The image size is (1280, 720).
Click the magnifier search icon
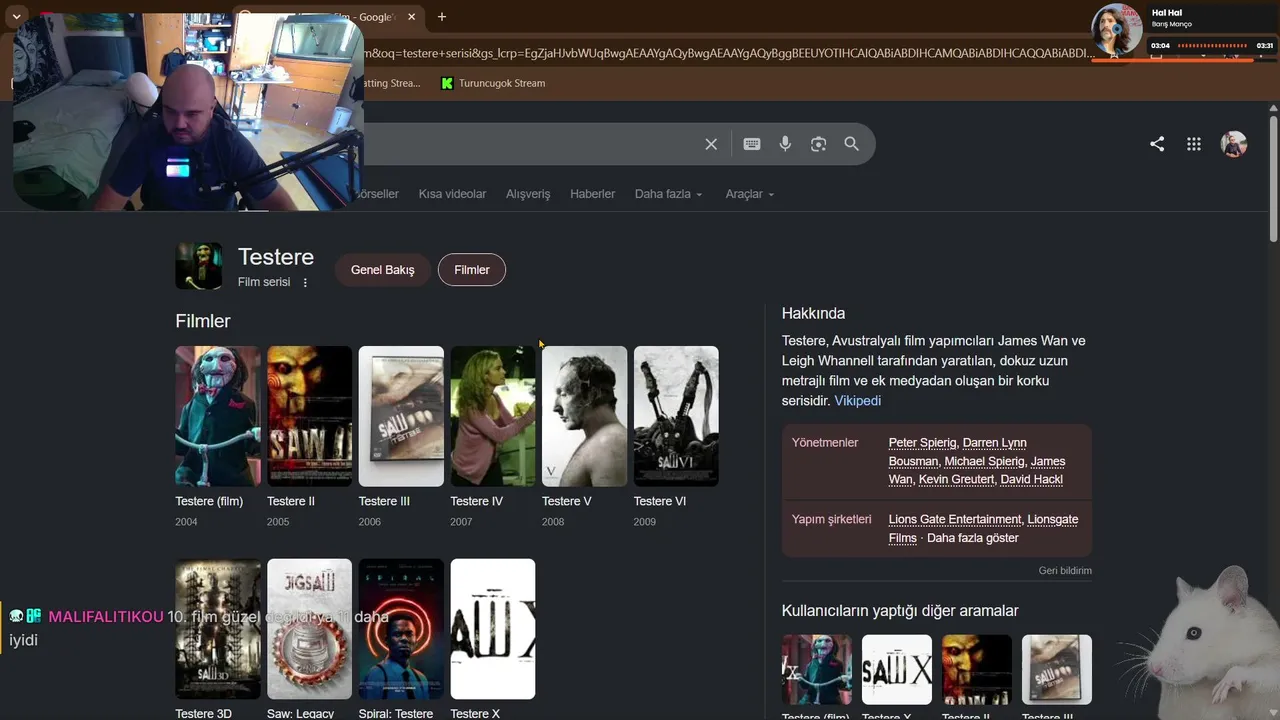pos(851,144)
